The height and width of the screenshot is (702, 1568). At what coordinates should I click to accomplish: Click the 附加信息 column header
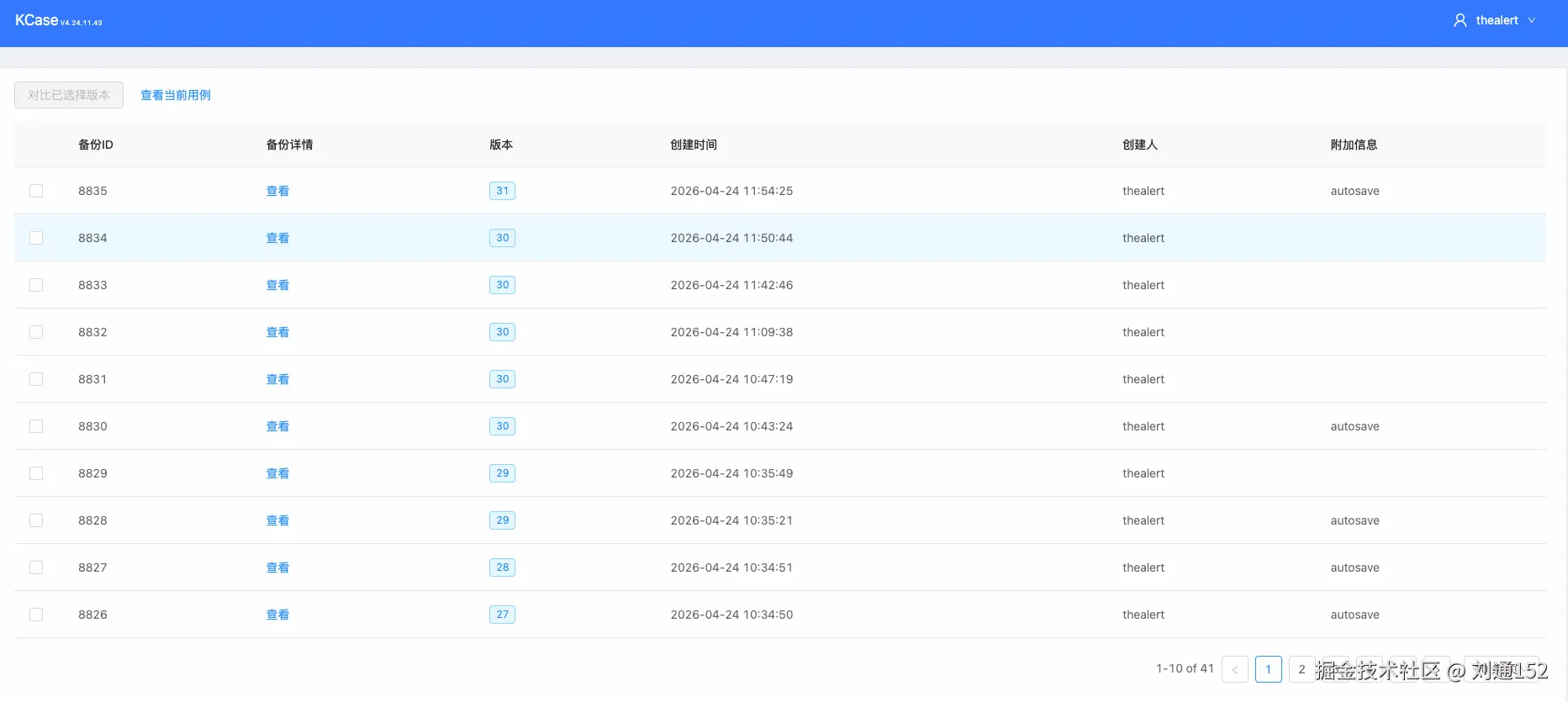coord(1354,145)
